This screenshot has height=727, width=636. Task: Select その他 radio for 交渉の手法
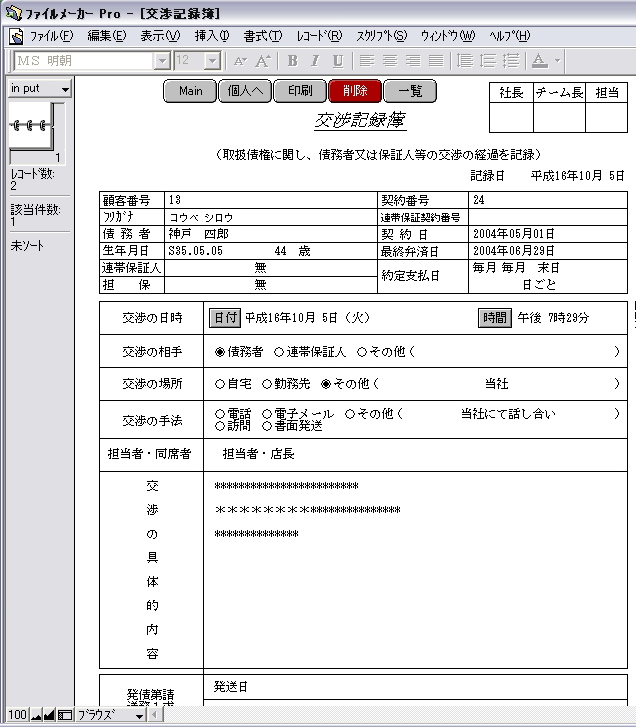tap(350, 414)
